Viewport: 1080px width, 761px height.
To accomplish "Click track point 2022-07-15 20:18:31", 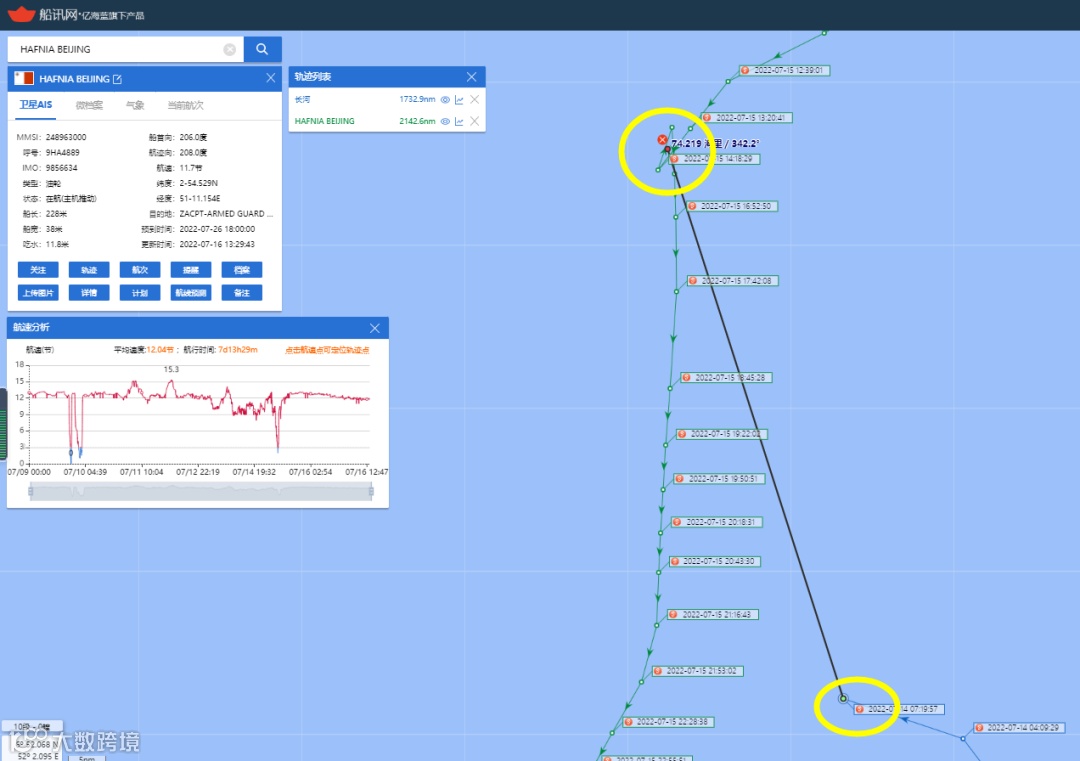I will (717, 522).
